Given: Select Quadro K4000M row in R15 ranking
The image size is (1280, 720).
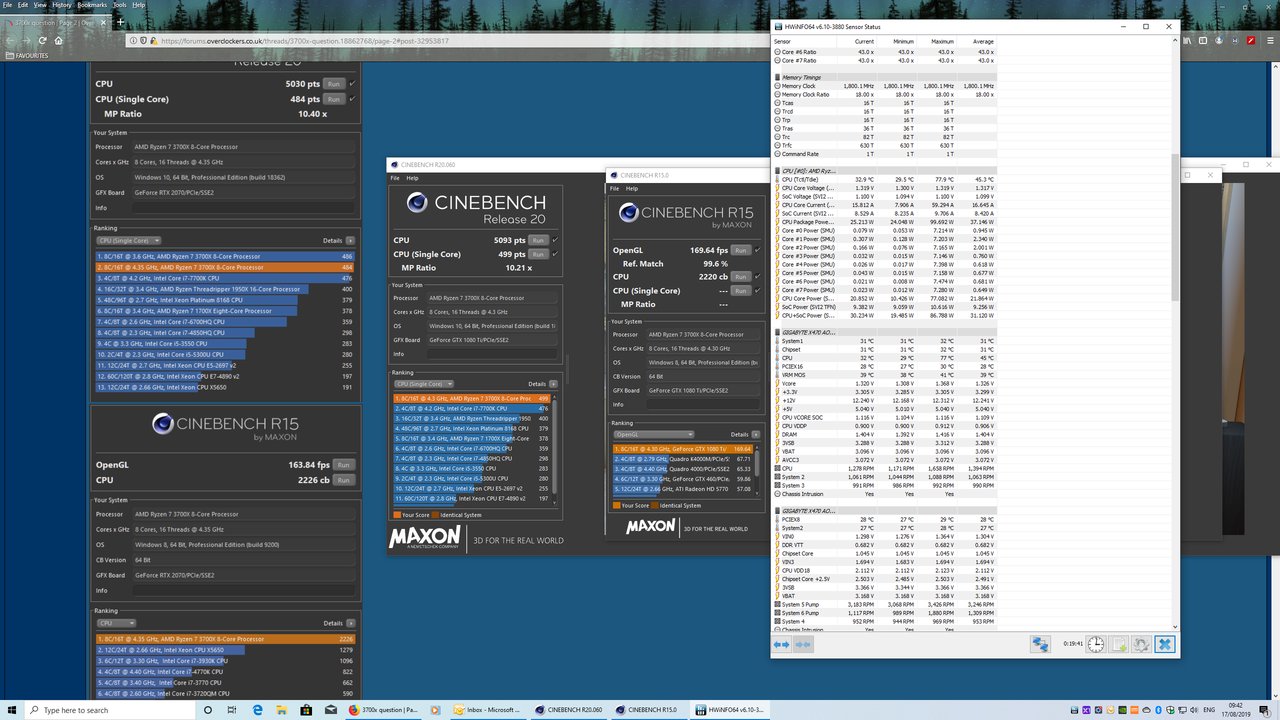Looking at the screenshot, I should click(x=683, y=458).
